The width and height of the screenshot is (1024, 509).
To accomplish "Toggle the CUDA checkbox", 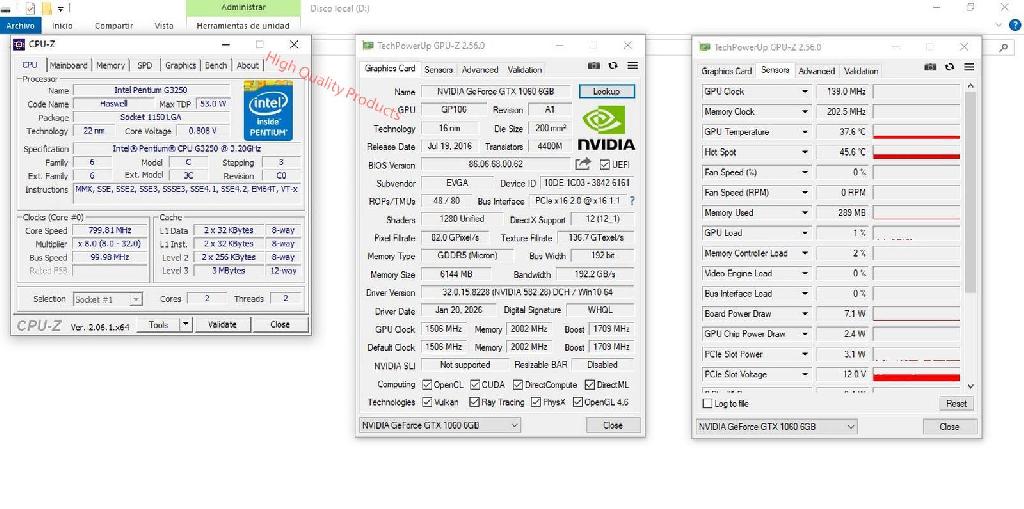I will 475,385.
